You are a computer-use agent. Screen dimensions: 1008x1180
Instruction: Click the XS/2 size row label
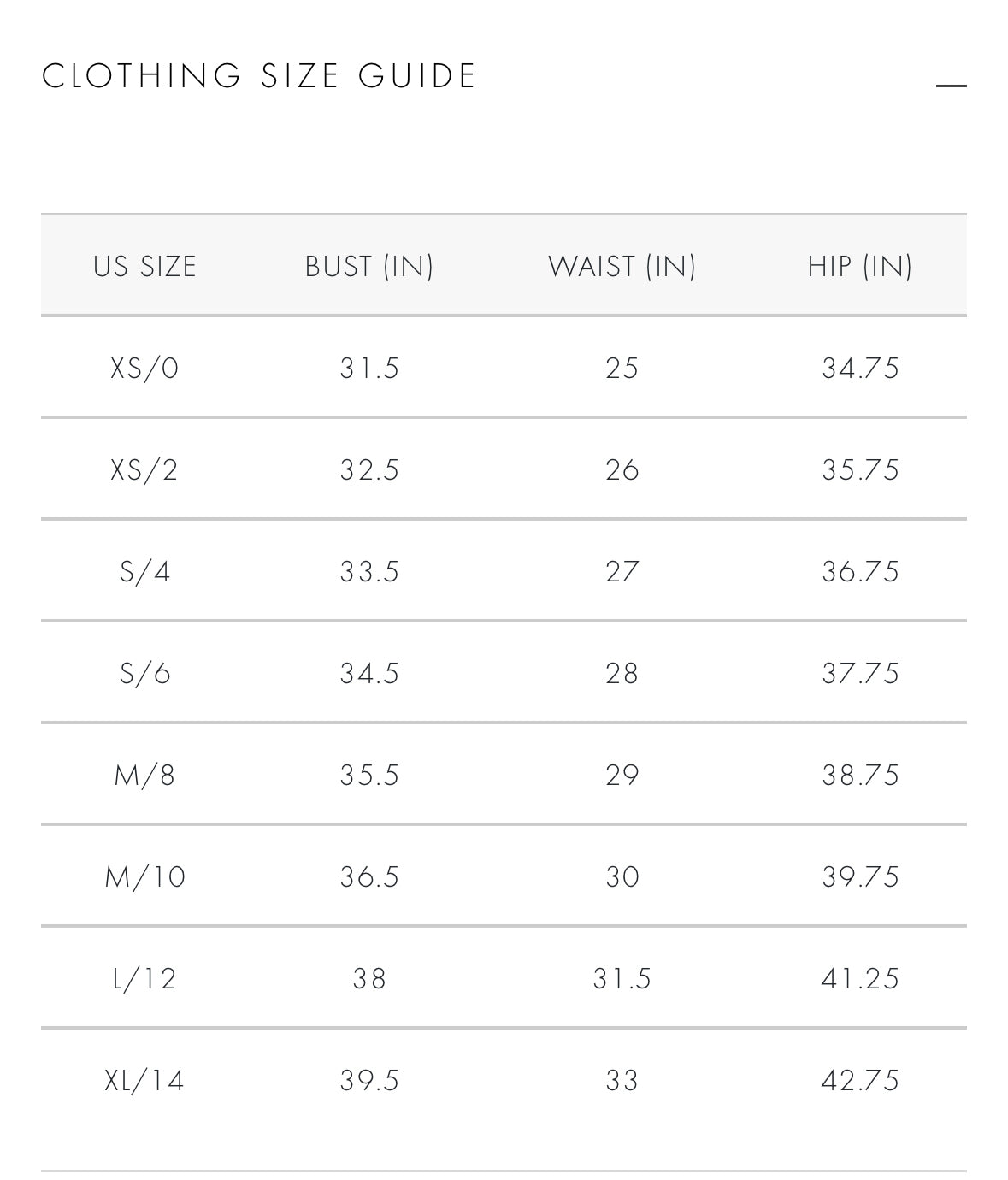(x=144, y=469)
